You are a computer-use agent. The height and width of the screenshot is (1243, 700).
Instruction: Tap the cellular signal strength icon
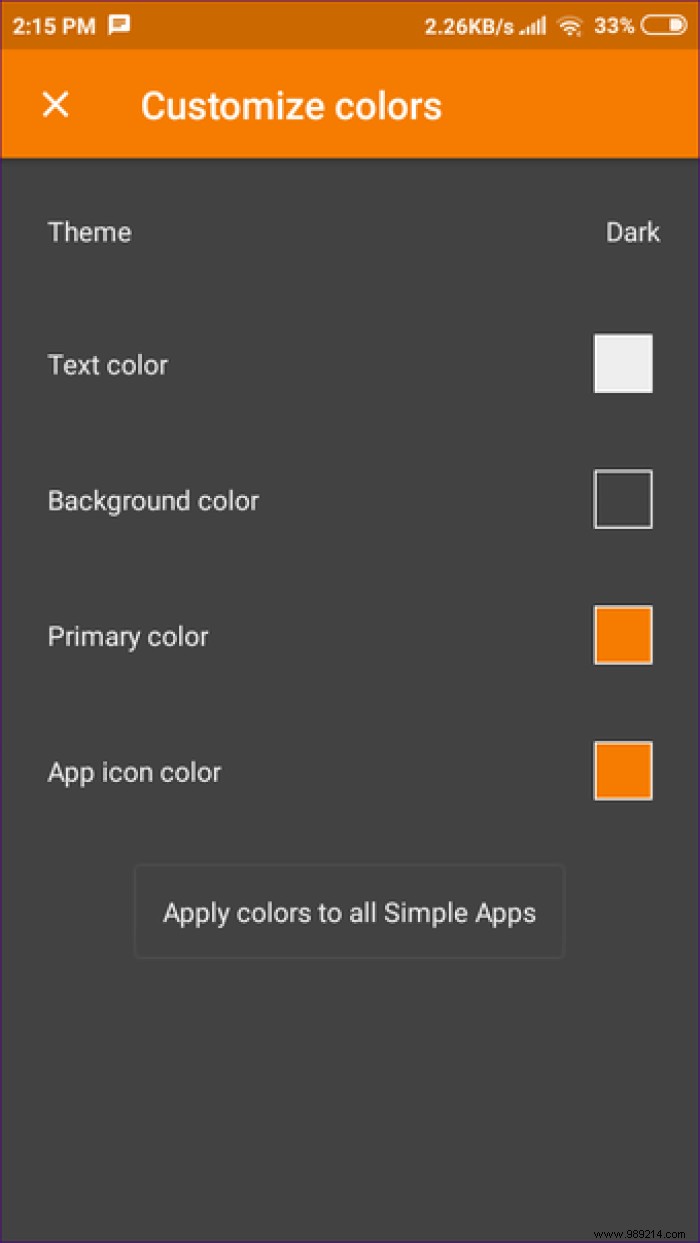(535, 26)
